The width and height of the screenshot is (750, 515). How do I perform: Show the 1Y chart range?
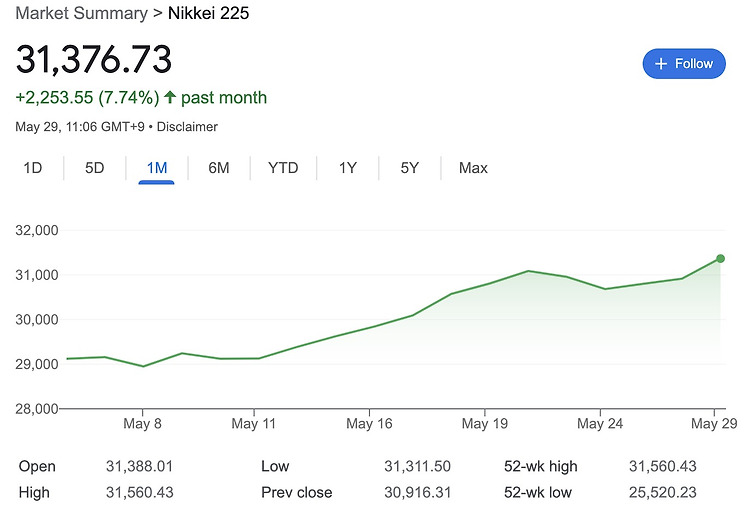(x=348, y=168)
